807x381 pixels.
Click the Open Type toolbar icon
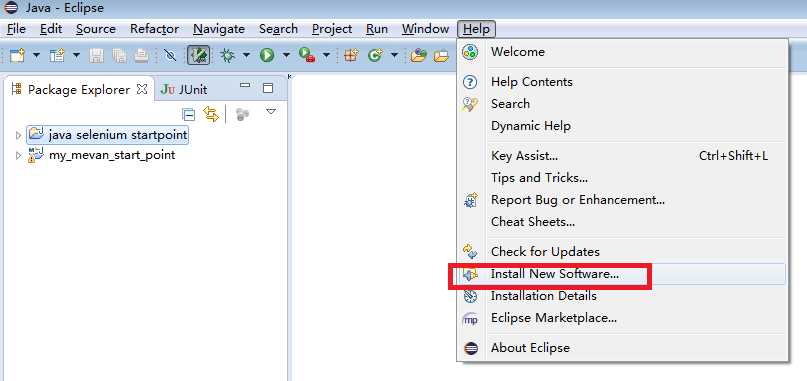point(418,55)
